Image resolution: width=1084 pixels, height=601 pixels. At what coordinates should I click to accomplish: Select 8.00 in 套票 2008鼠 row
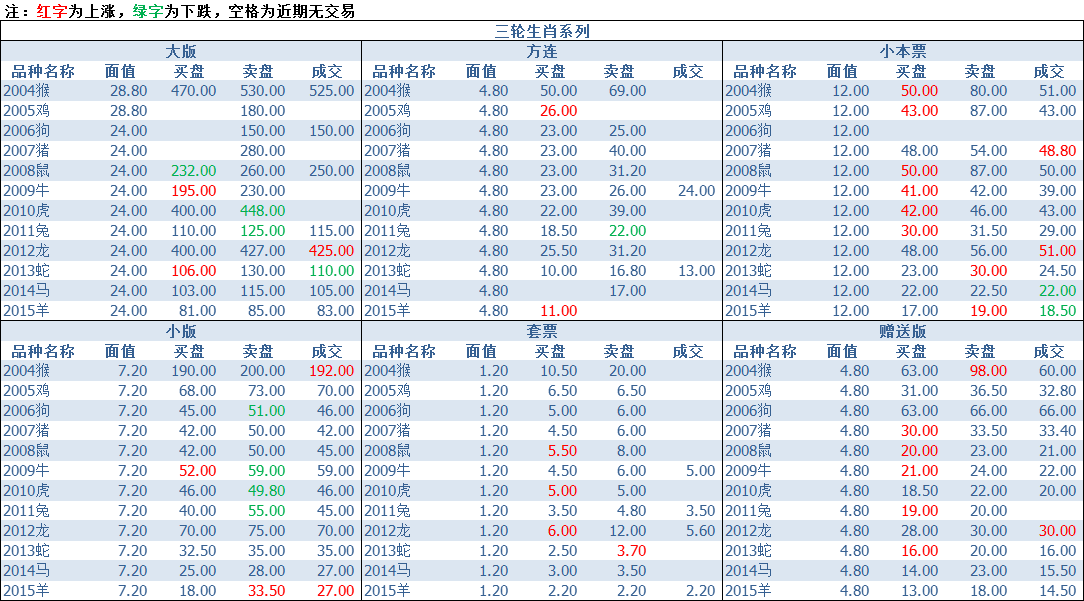[x=632, y=451]
